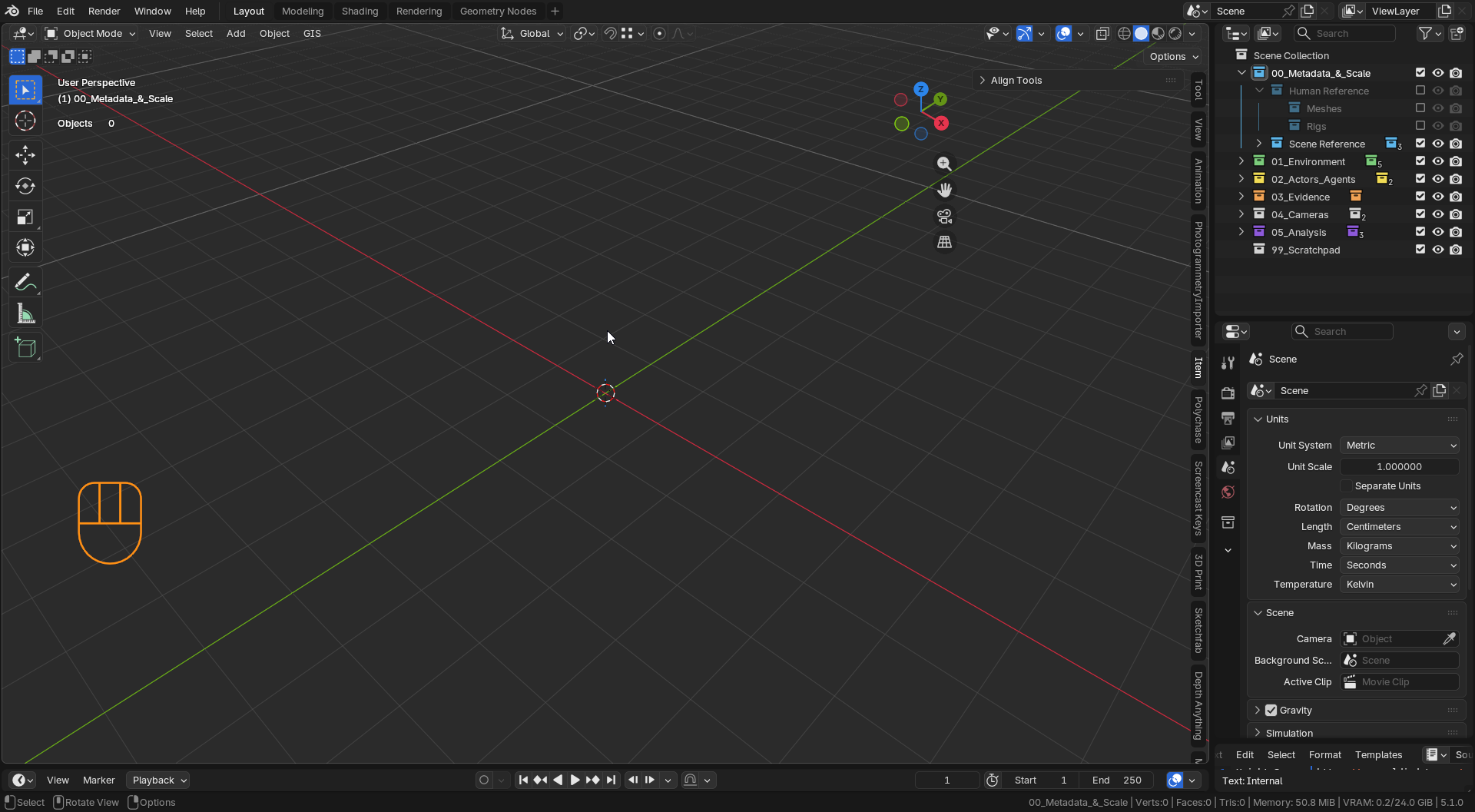Click the viewport Options button
Screen dimensions: 1475x812
pyautogui.click(x=1173, y=57)
